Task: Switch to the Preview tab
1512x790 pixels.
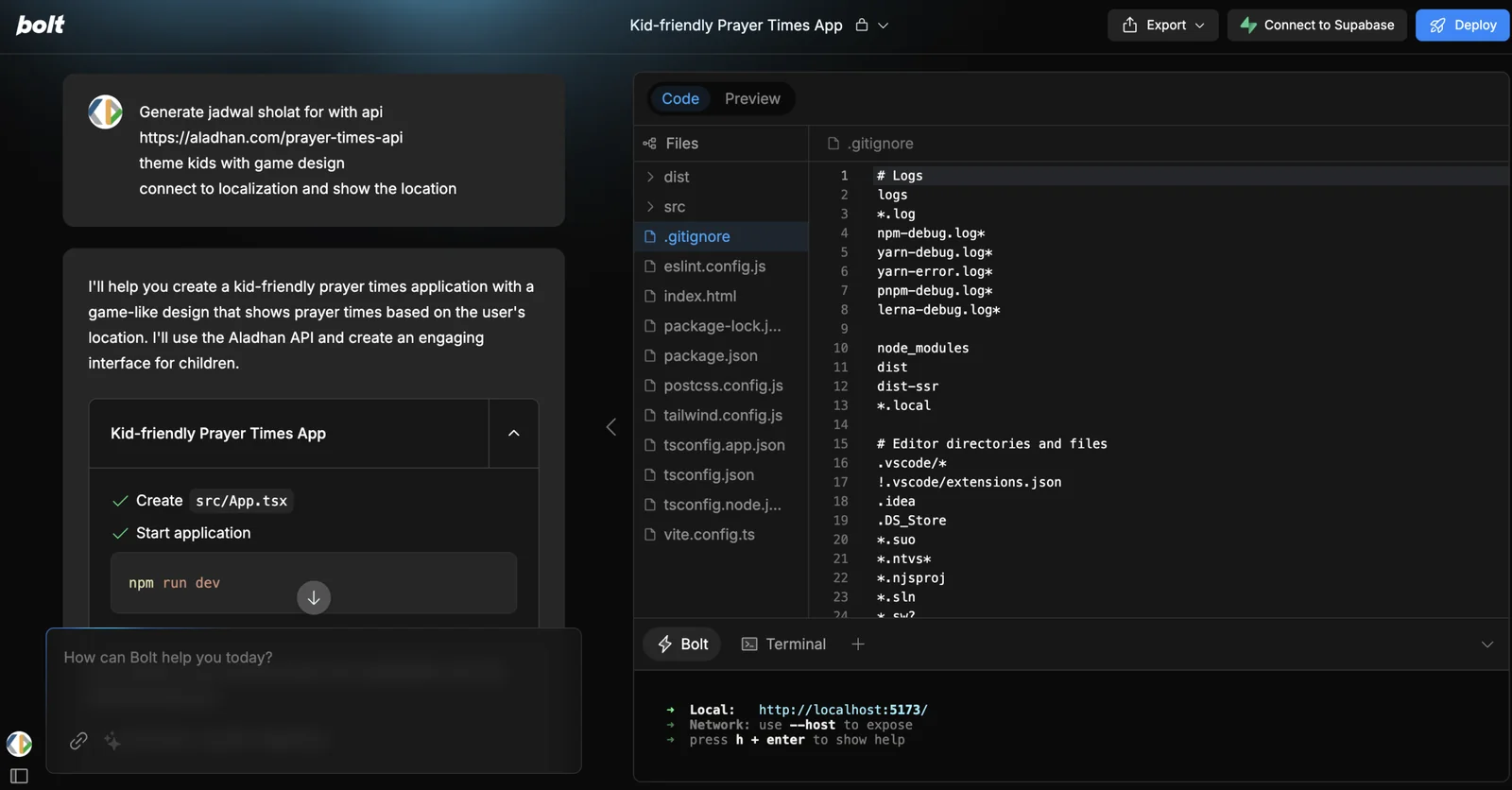Action: coord(752,99)
